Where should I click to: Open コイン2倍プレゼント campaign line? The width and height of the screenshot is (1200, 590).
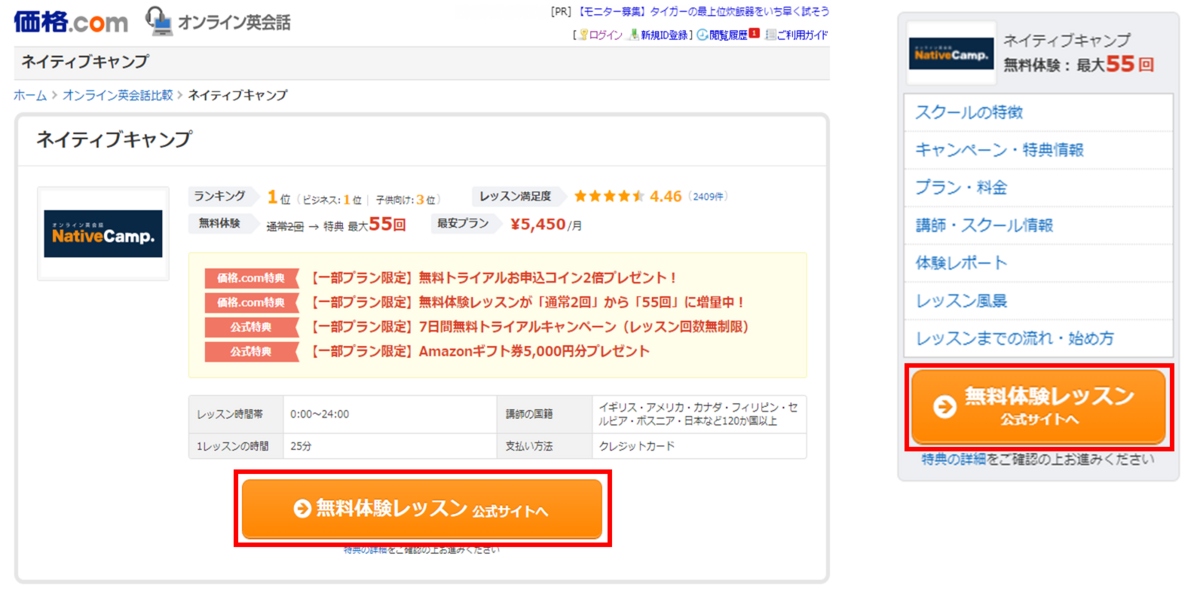click(x=494, y=278)
